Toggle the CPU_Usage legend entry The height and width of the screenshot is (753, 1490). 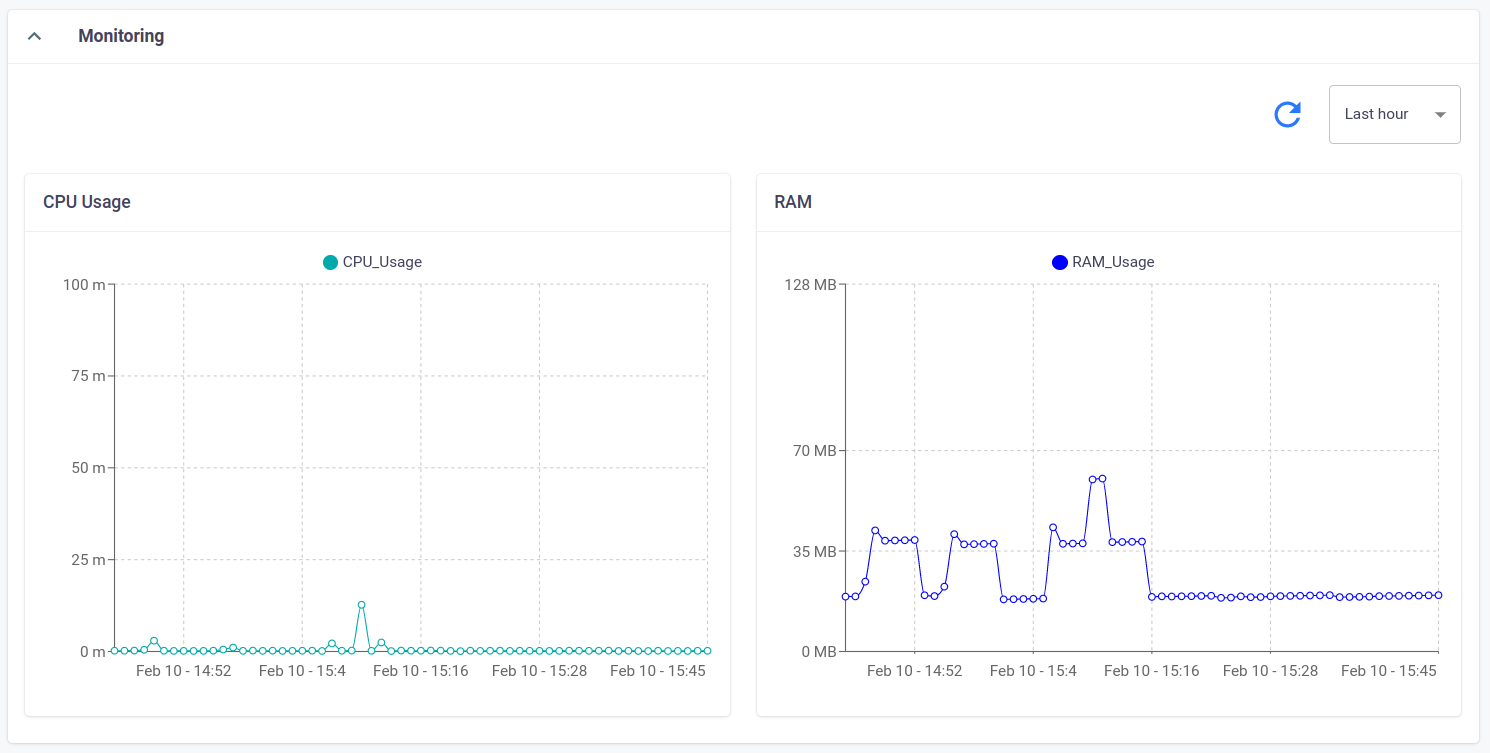pyautogui.click(x=372, y=262)
